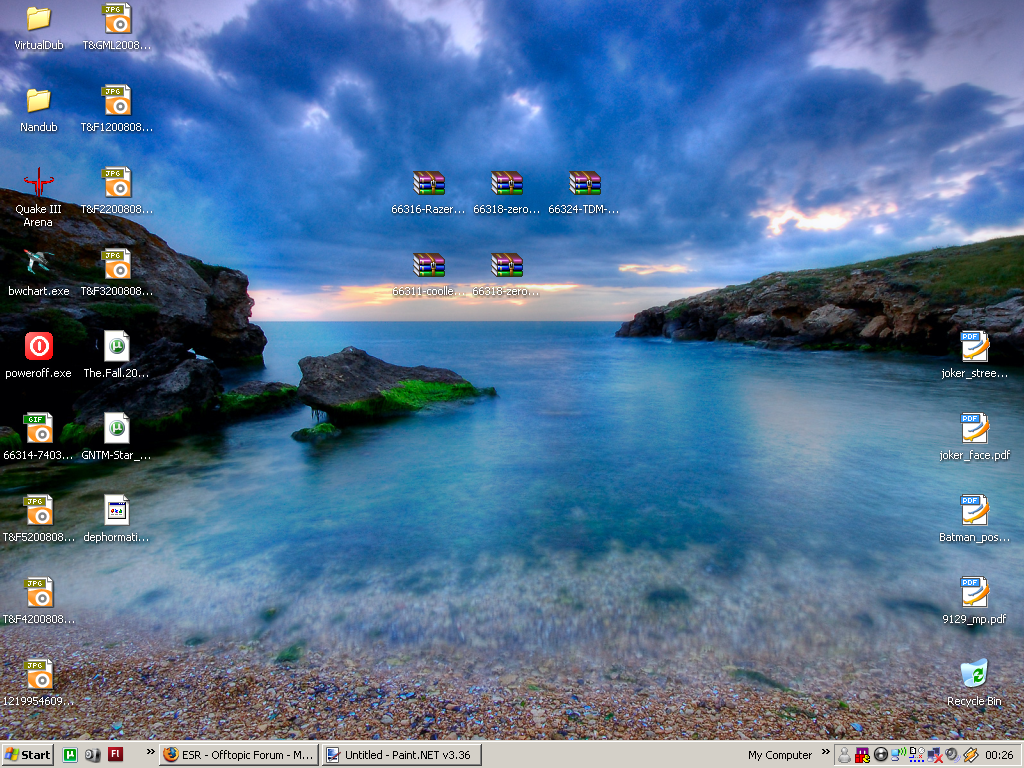
Task: Click the Flash icon in Quick Launch
Action: point(115,755)
